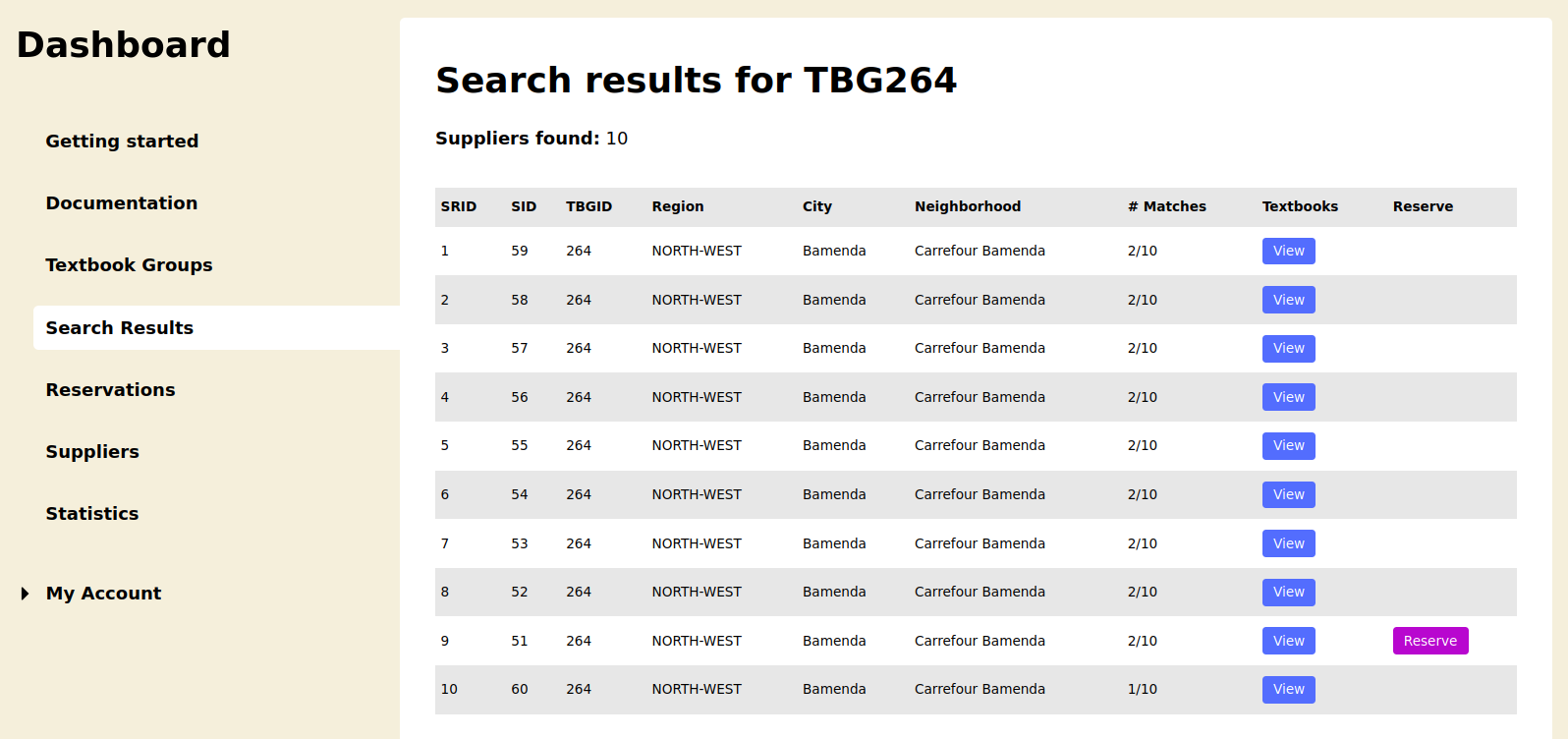Screen dimensions: 1568x739
Task: View textbooks for supplier SID 54
Action: (1288, 494)
